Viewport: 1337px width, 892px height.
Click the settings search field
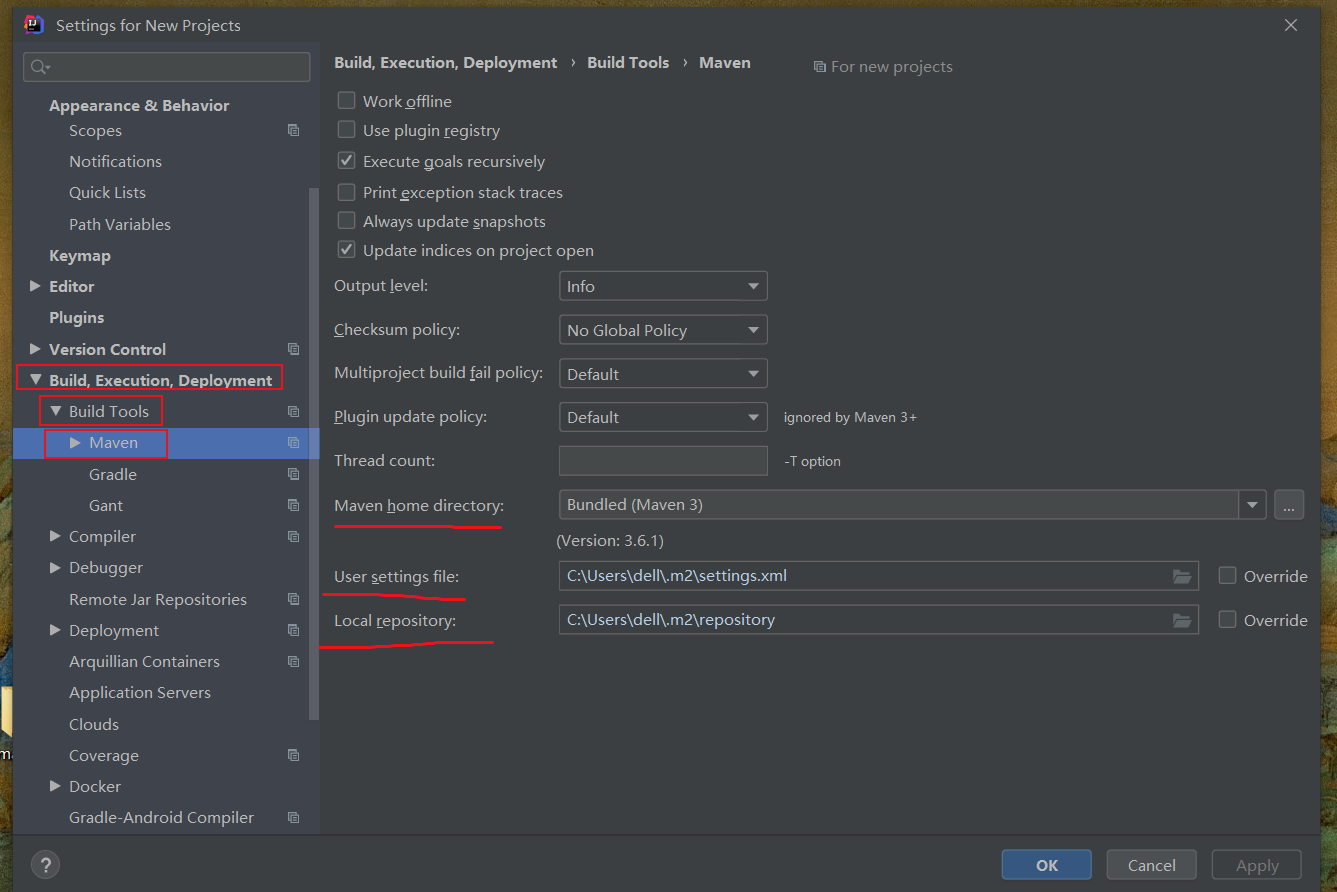click(167, 67)
